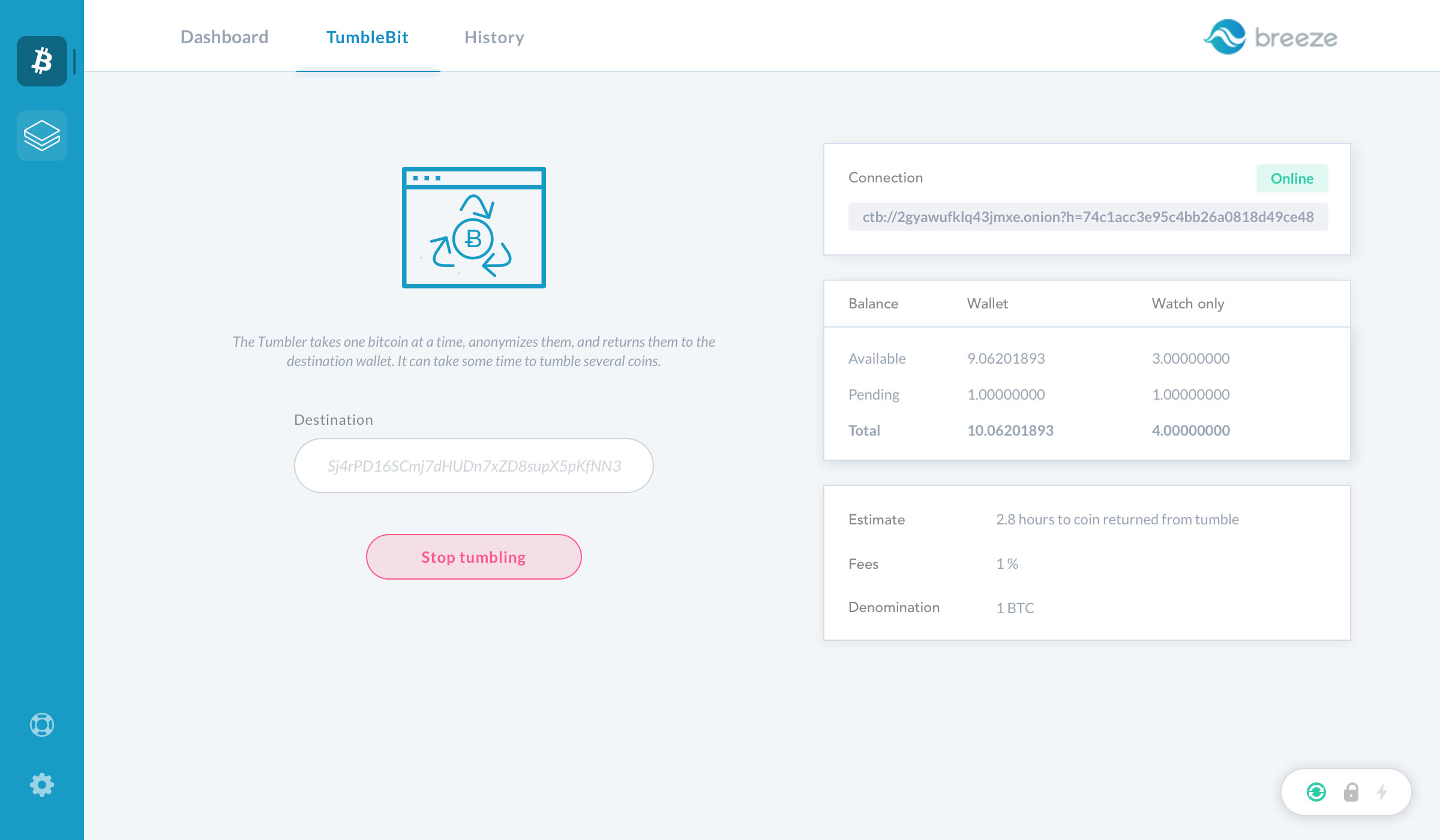Screen dimensions: 1440x840
Task: Select the Bitcoin wallet sidebar icon
Action: 42,61
